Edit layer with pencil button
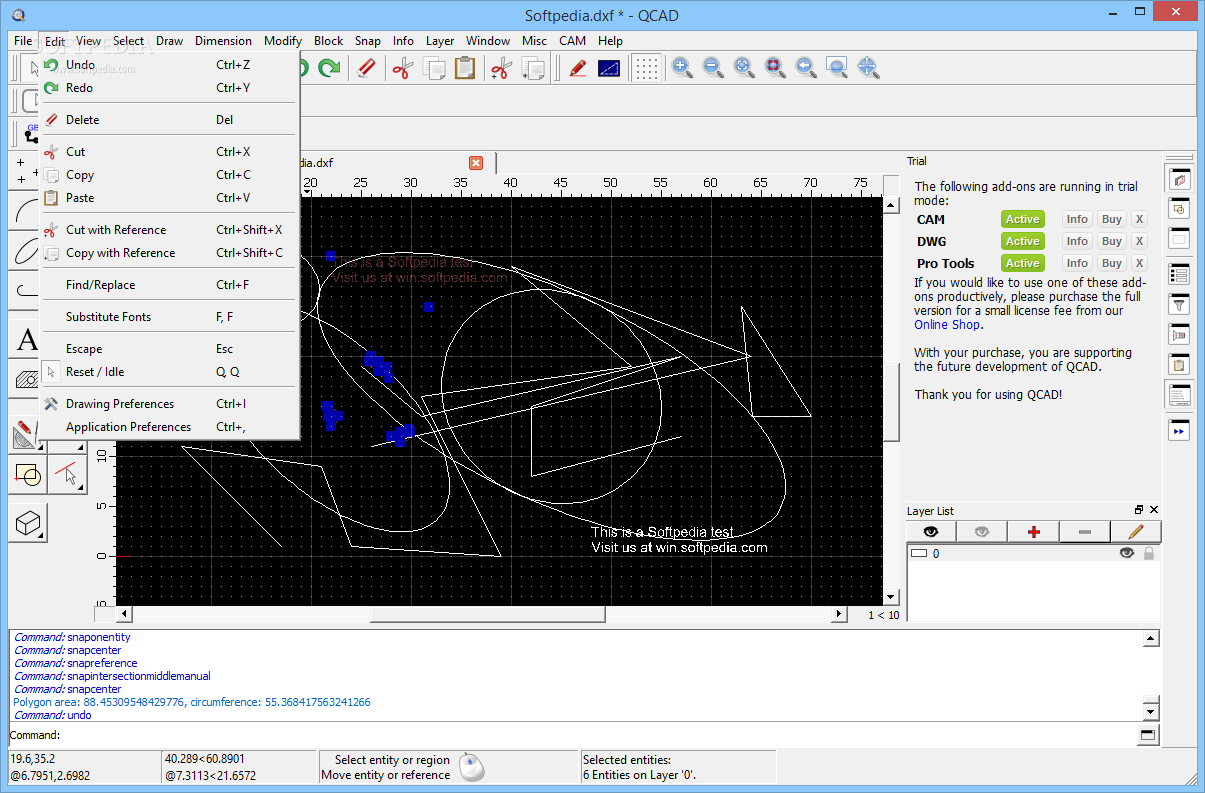This screenshot has width=1205, height=793. click(1136, 532)
